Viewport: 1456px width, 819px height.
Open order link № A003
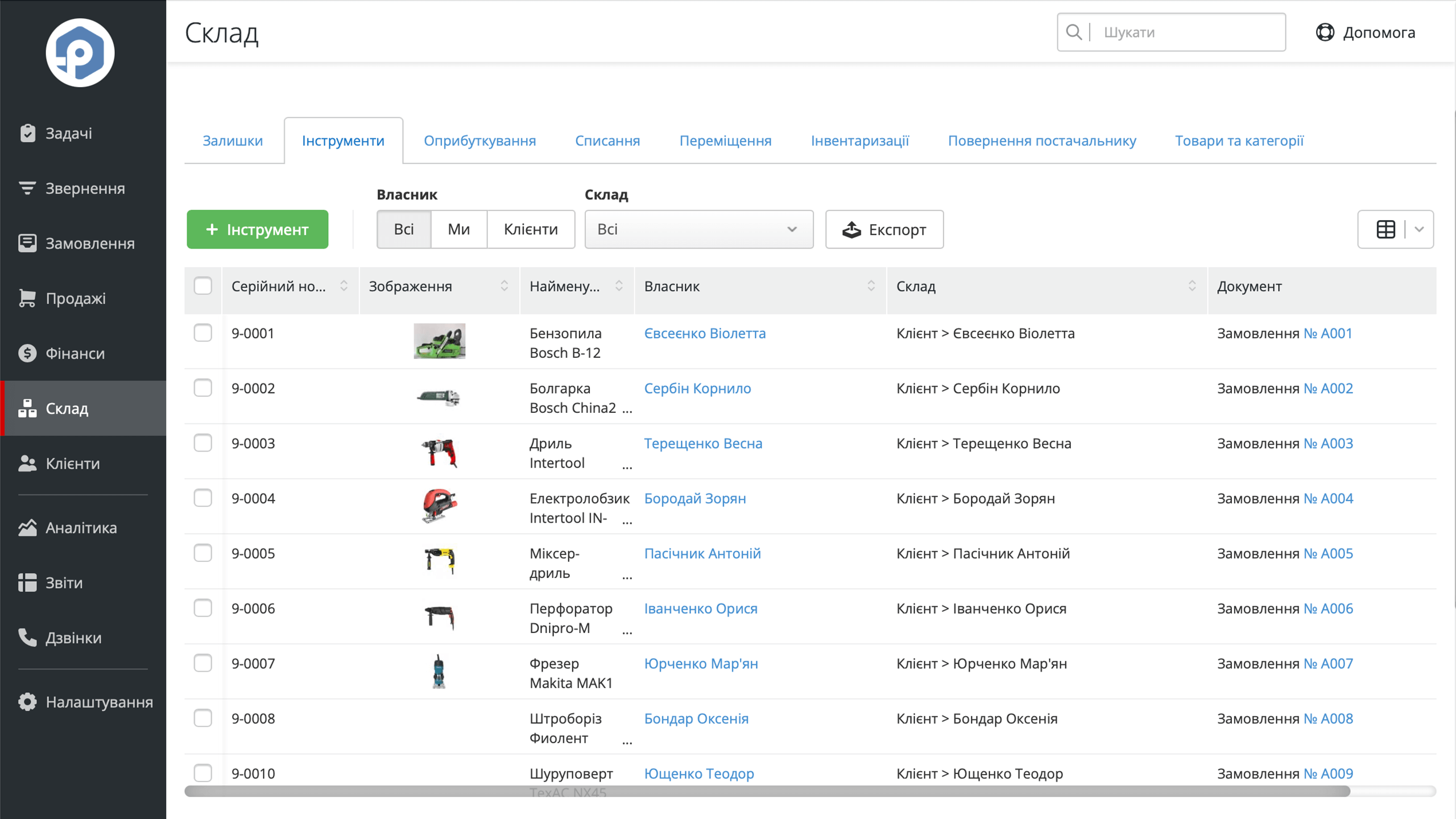(1328, 444)
